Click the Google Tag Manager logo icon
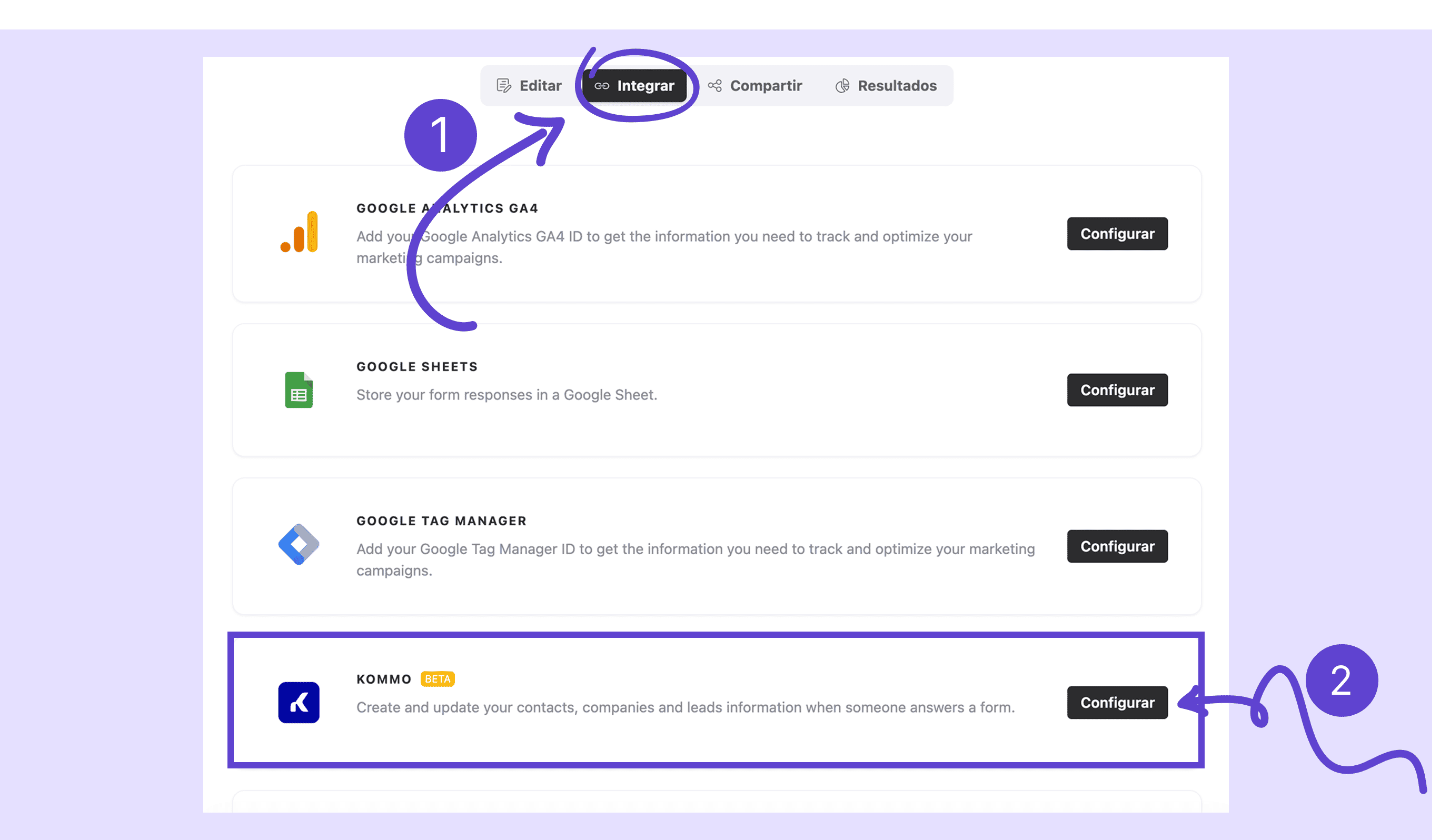The width and height of the screenshot is (1450, 840). [x=299, y=544]
